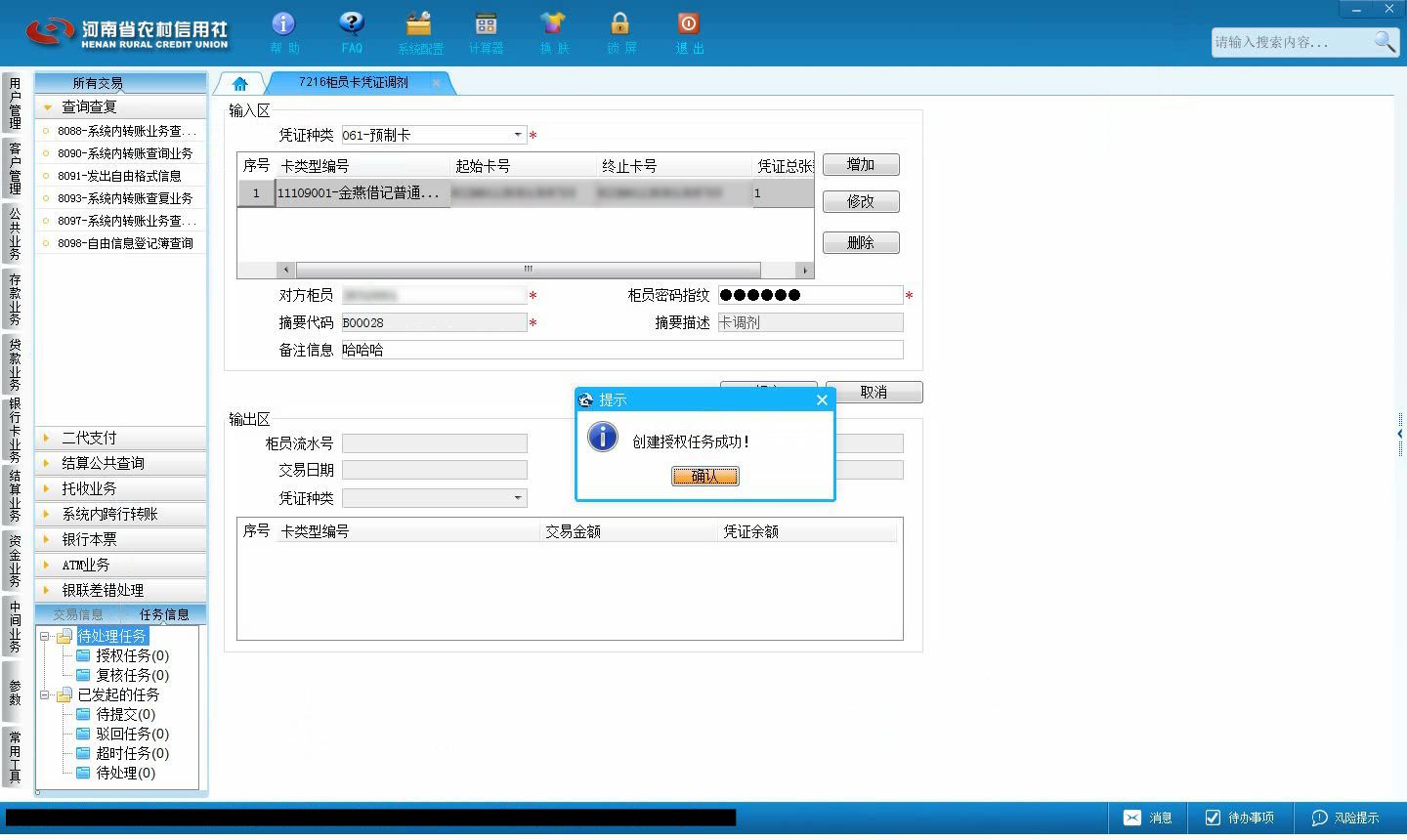
Task: Click the search magnifier icon
Action: point(1385,41)
